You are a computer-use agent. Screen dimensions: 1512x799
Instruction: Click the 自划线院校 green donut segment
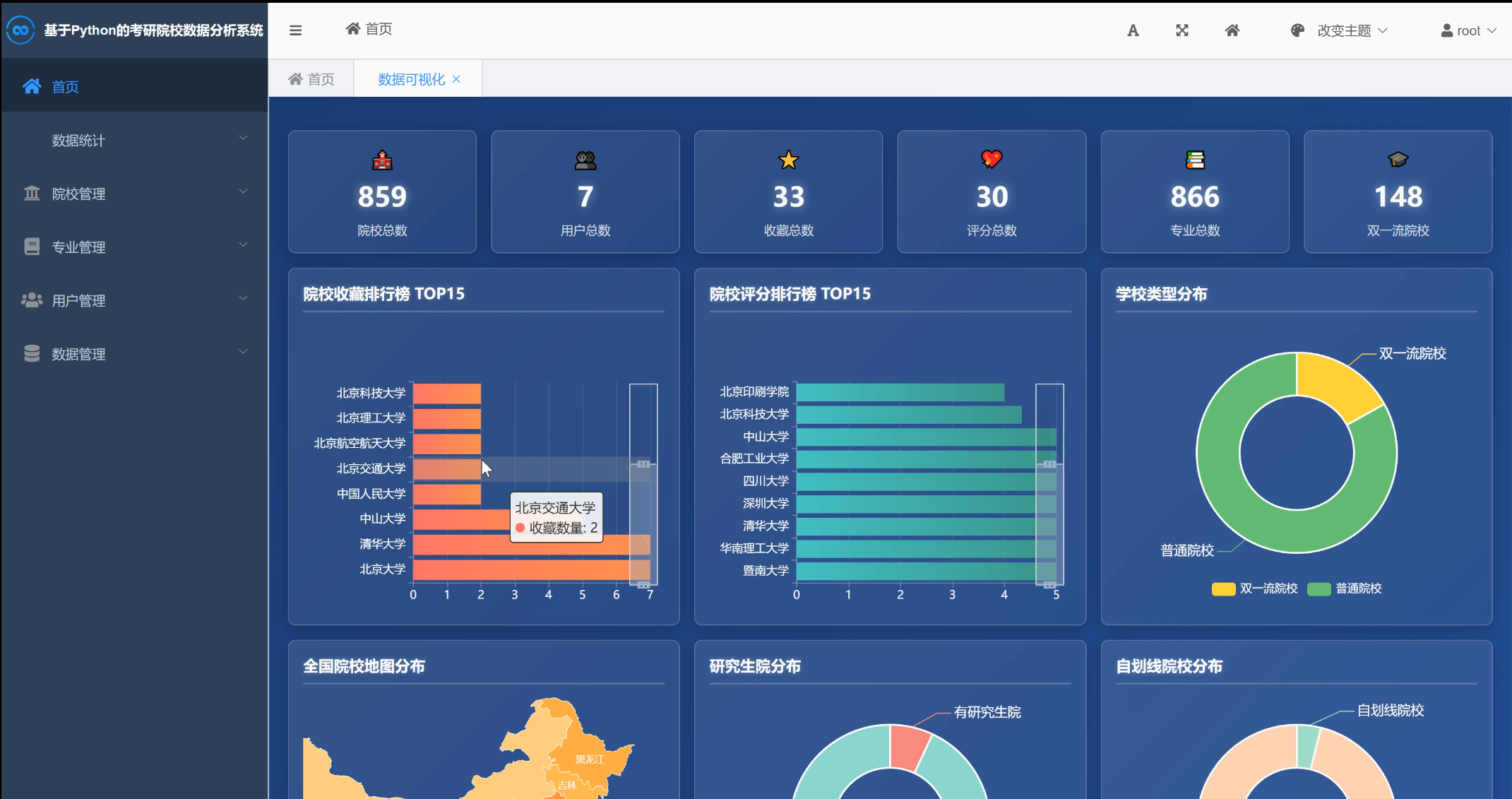click(x=1306, y=746)
